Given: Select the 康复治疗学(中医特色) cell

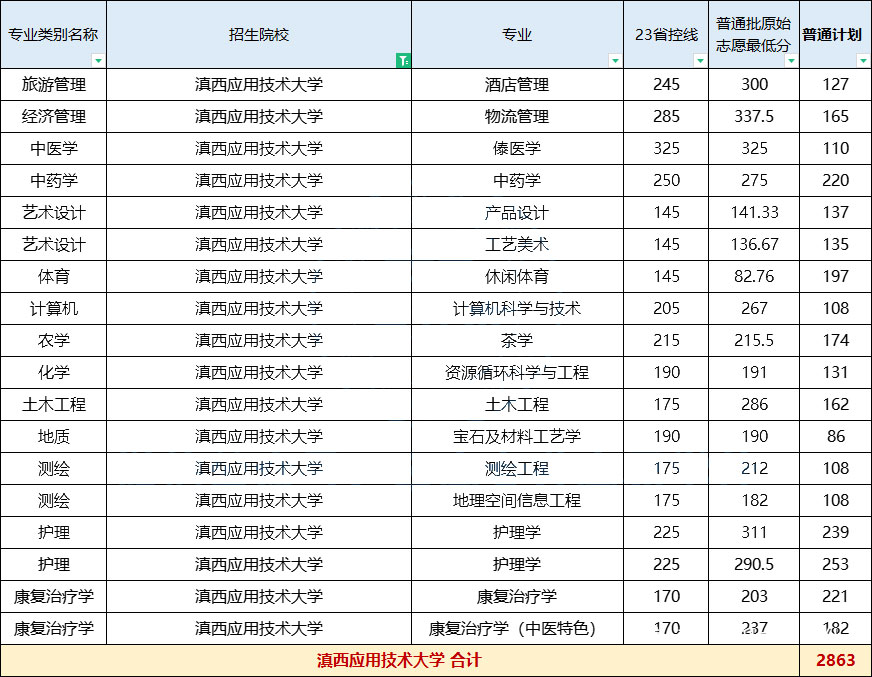Looking at the screenshot, I should [516, 629].
